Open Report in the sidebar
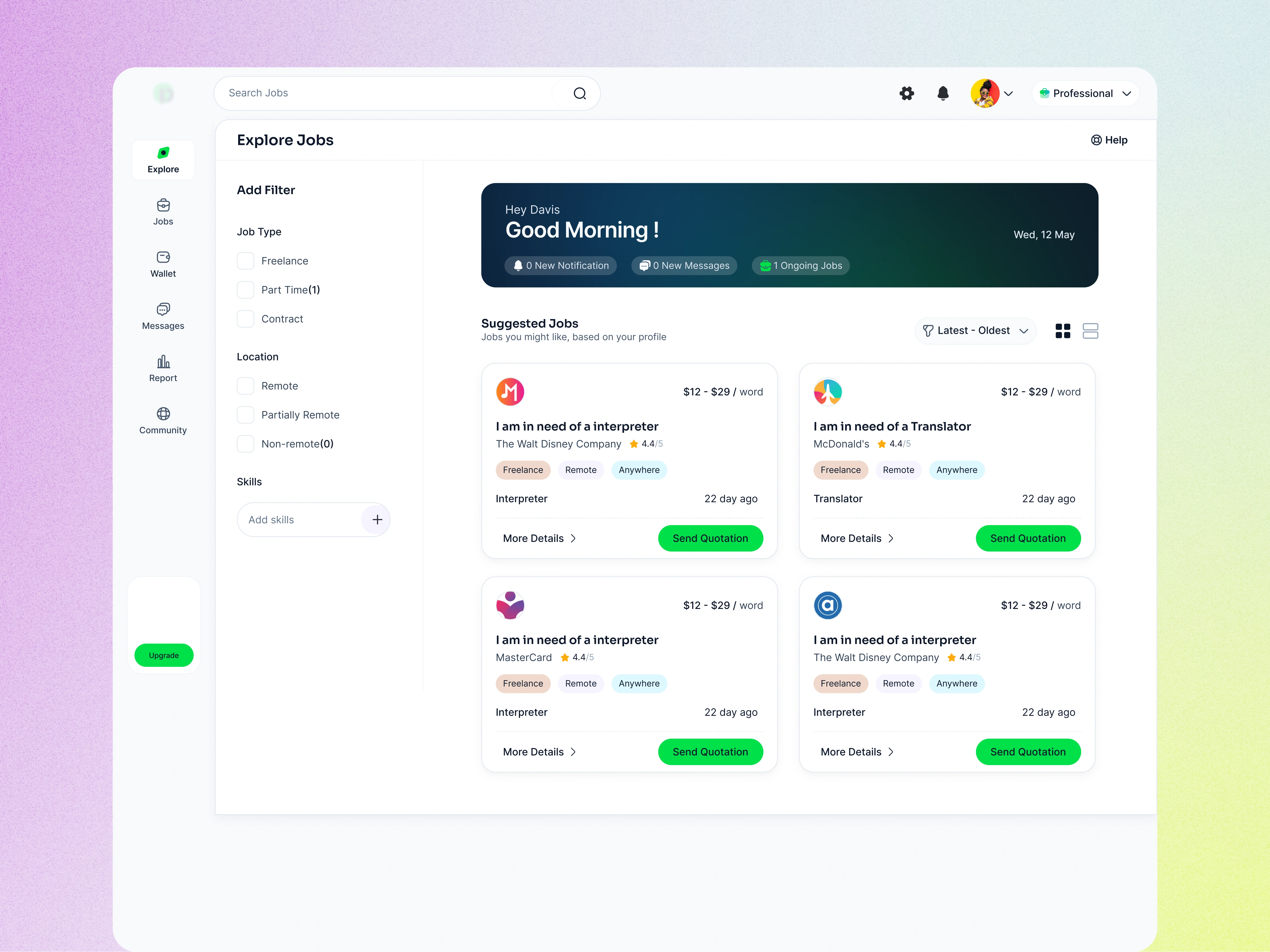 click(163, 369)
